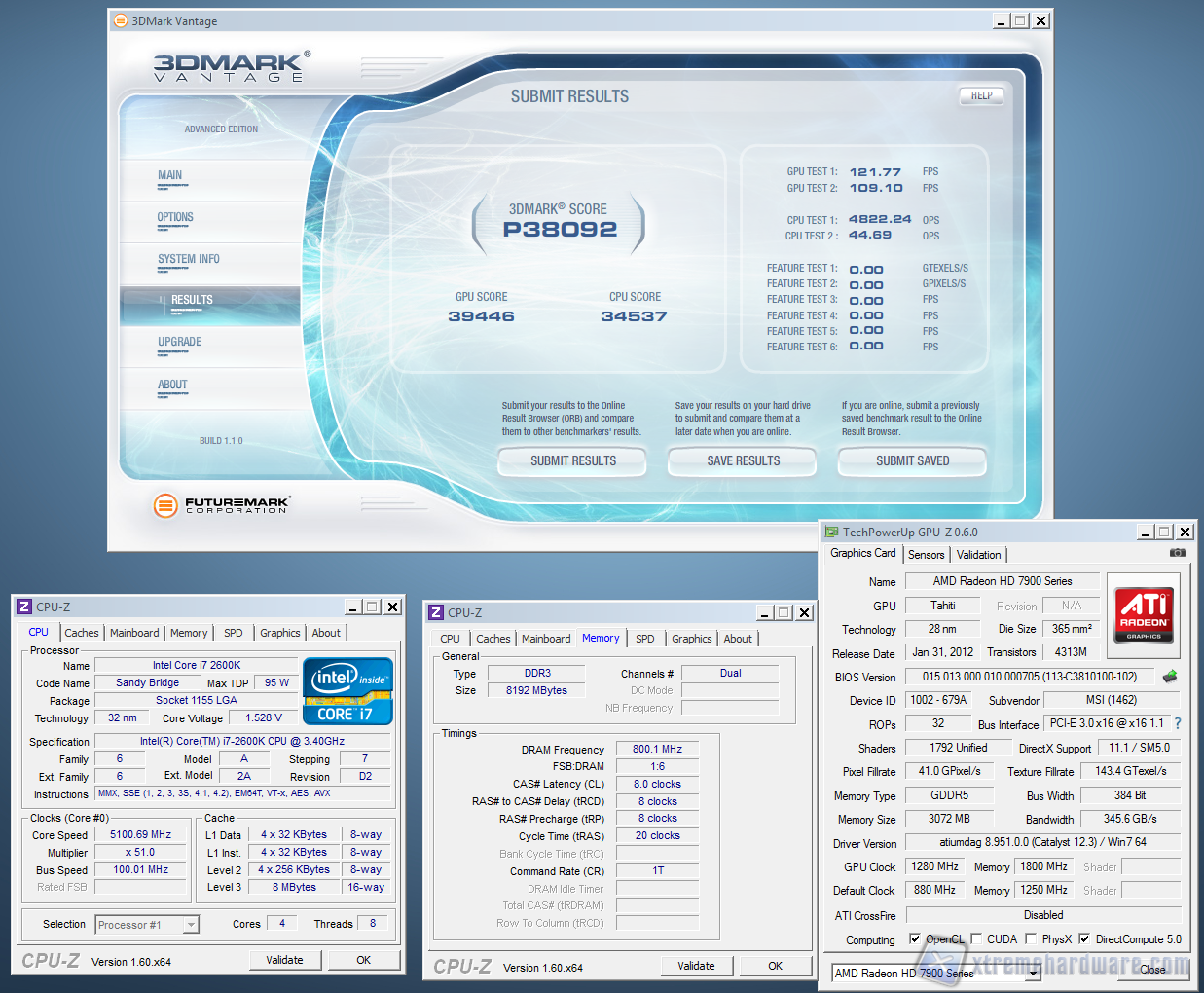This screenshot has height=993, width=1204.
Task: Click the Save Results button
Action: pyautogui.click(x=743, y=460)
